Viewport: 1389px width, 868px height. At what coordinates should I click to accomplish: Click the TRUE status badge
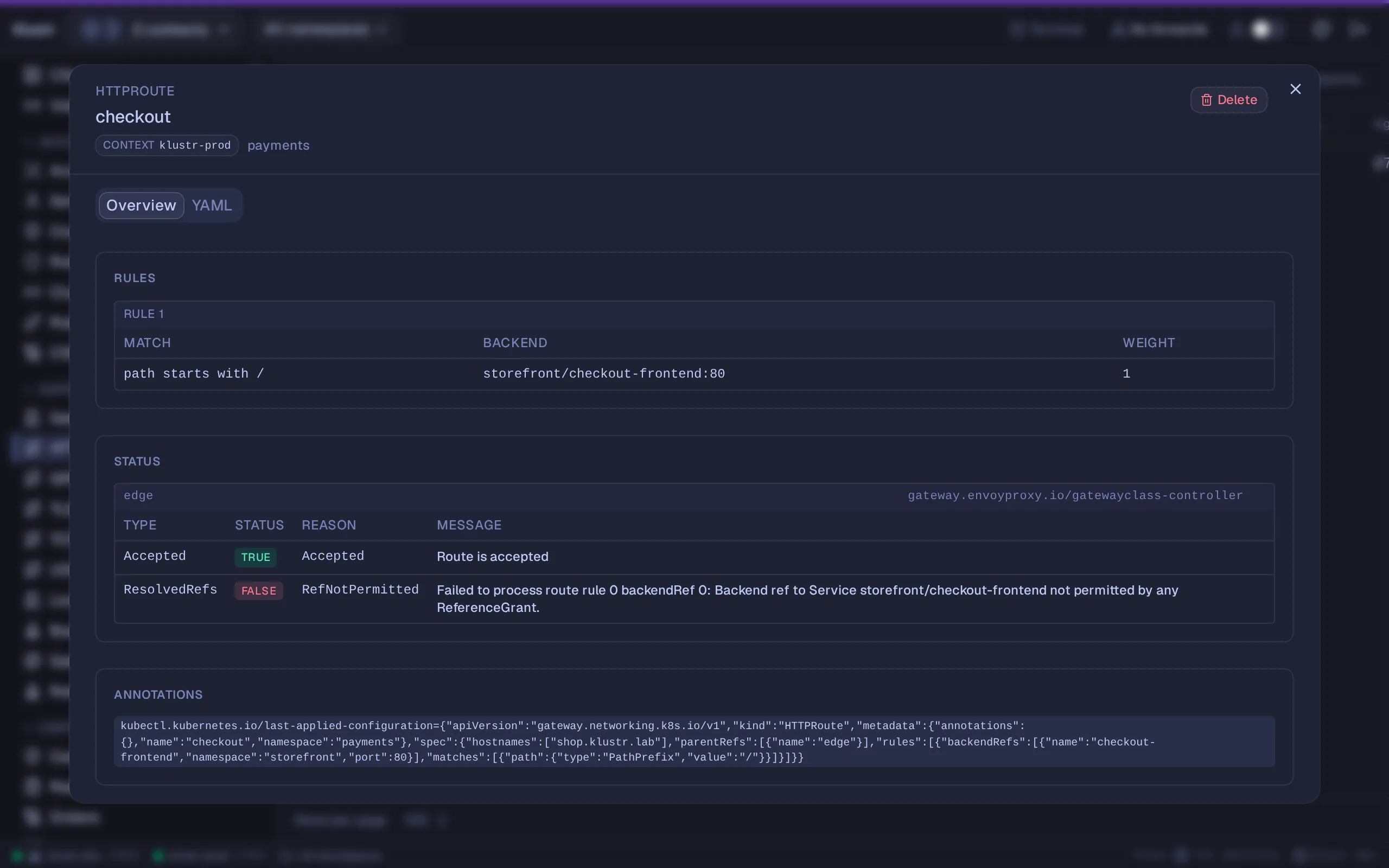click(x=256, y=557)
